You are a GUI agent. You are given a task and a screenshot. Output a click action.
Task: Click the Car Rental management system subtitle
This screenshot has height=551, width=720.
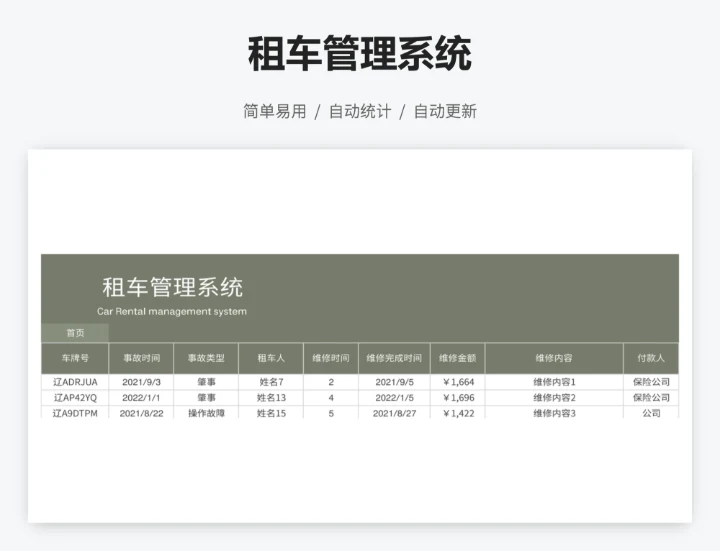(172, 311)
